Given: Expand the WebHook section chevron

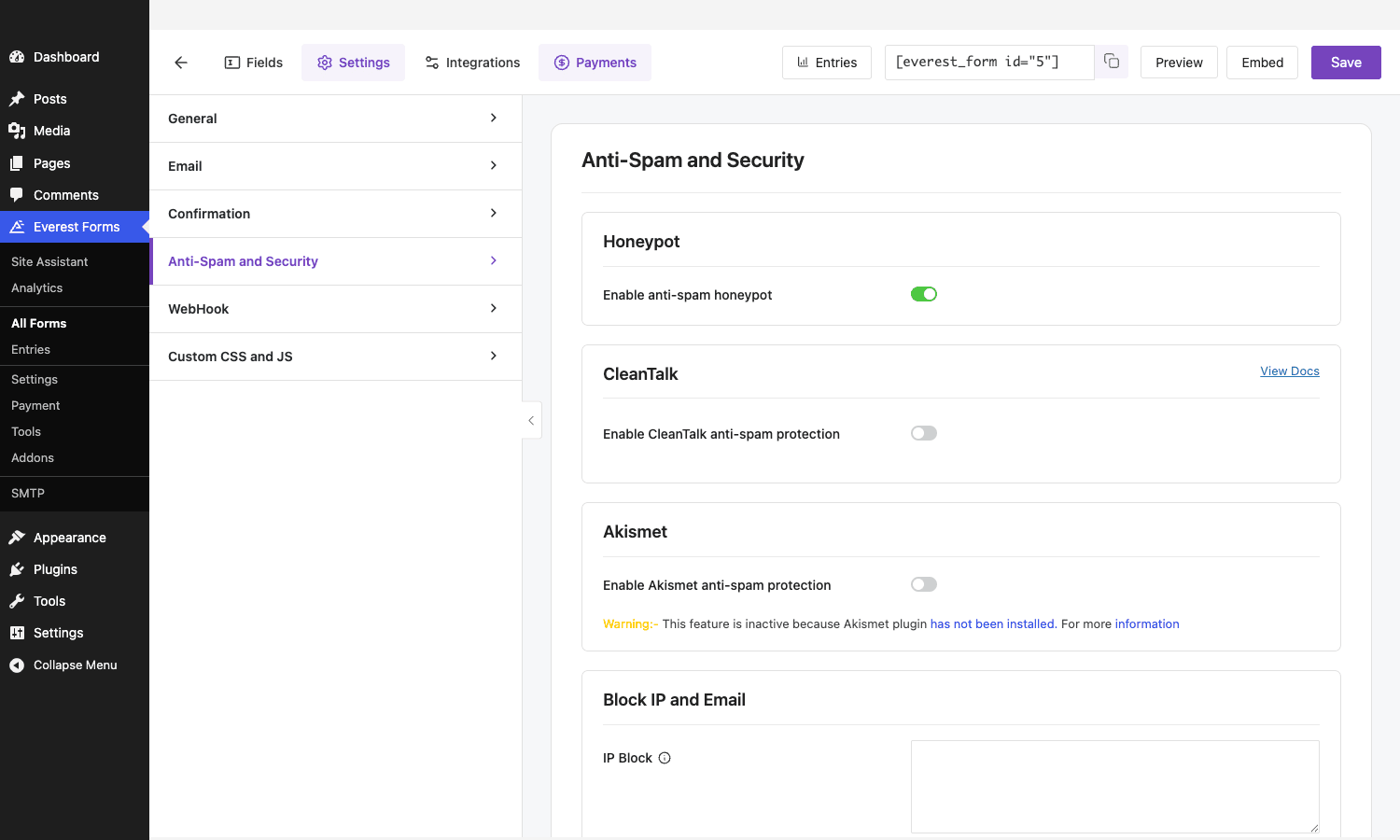Looking at the screenshot, I should point(494,308).
